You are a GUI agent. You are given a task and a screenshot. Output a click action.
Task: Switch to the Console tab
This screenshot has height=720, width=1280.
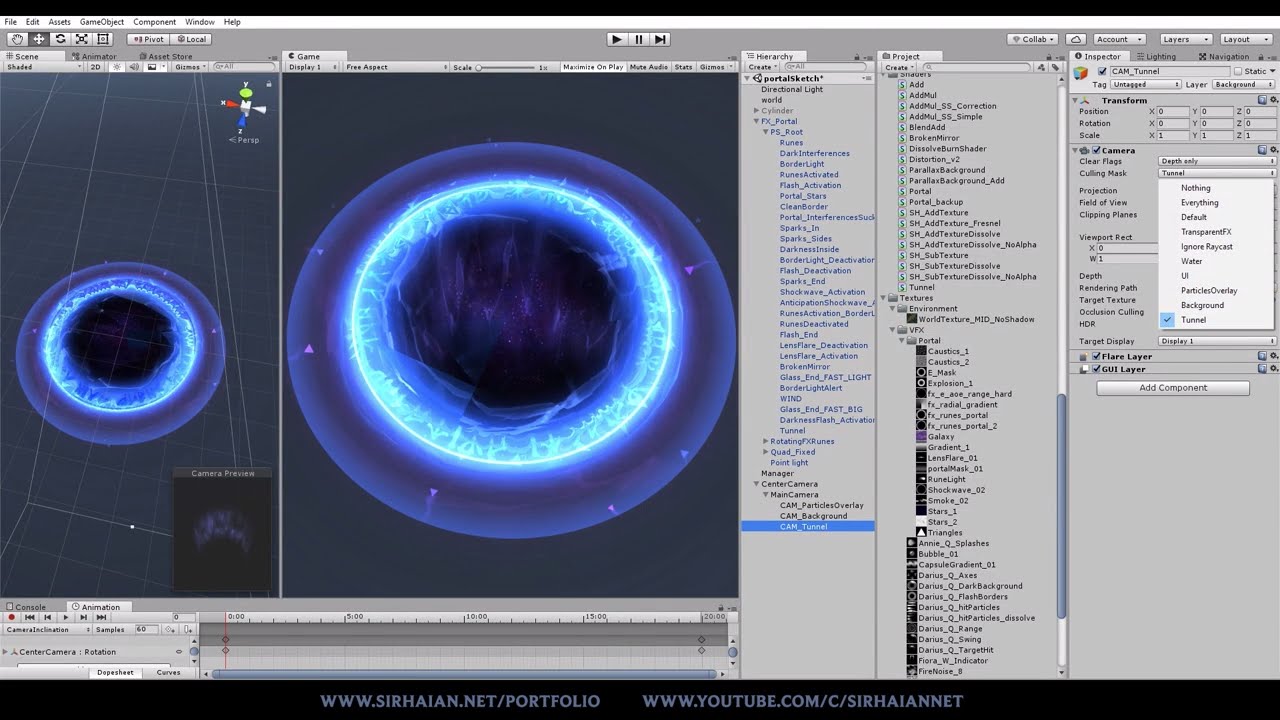(26, 606)
